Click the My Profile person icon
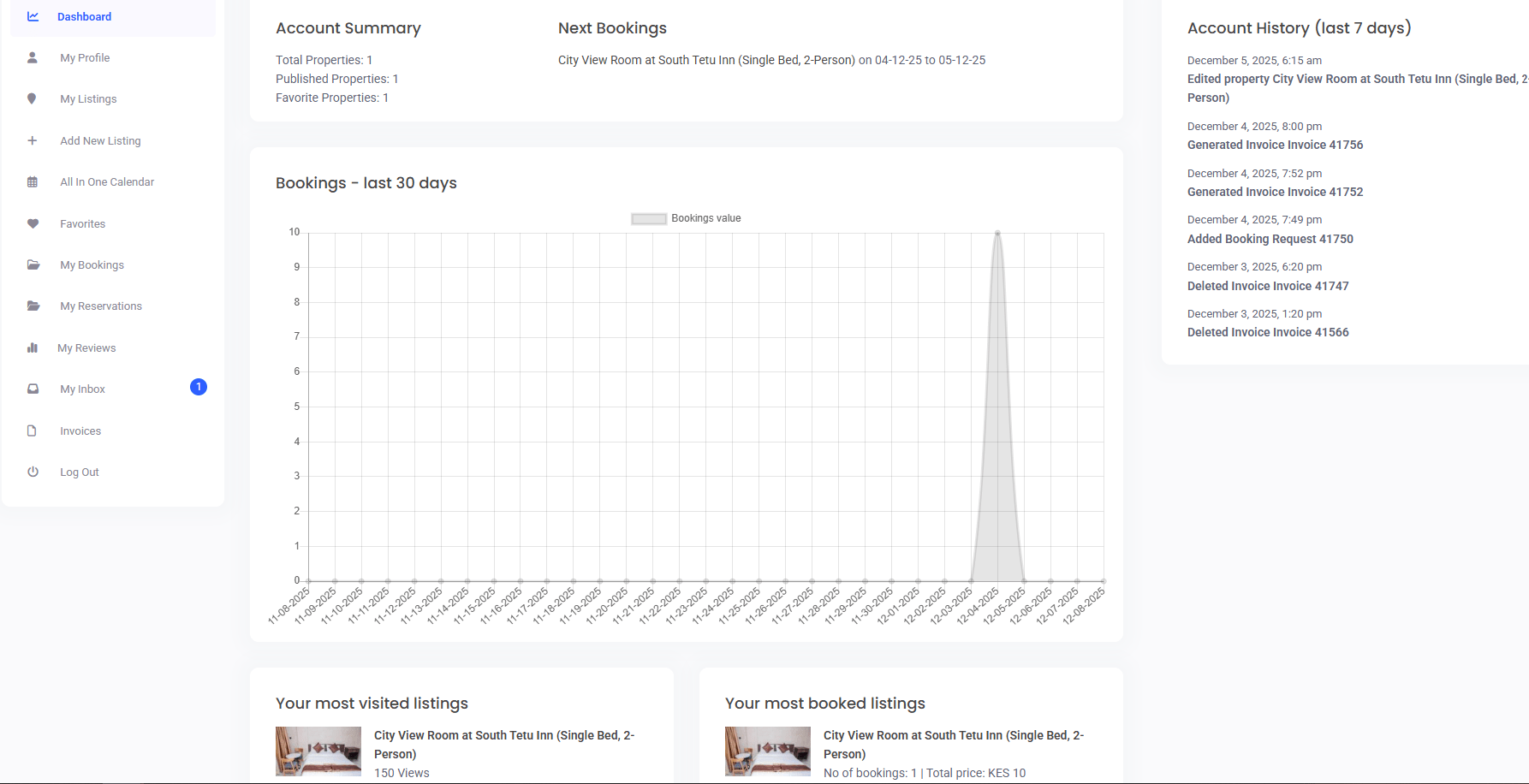The width and height of the screenshot is (1529, 784). (33, 57)
